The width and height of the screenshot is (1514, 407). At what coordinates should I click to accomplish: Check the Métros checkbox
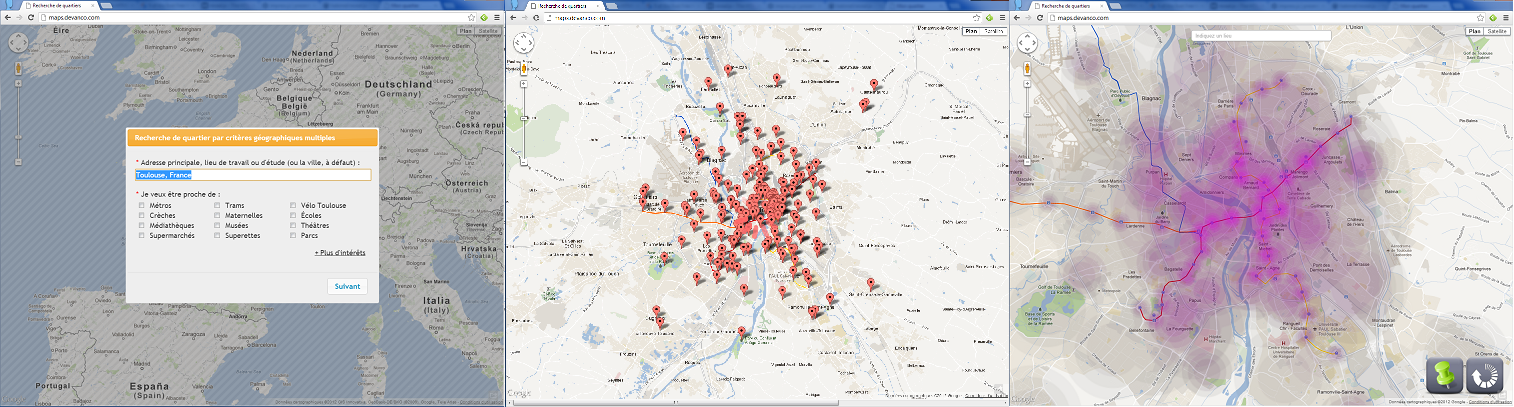click(x=143, y=205)
